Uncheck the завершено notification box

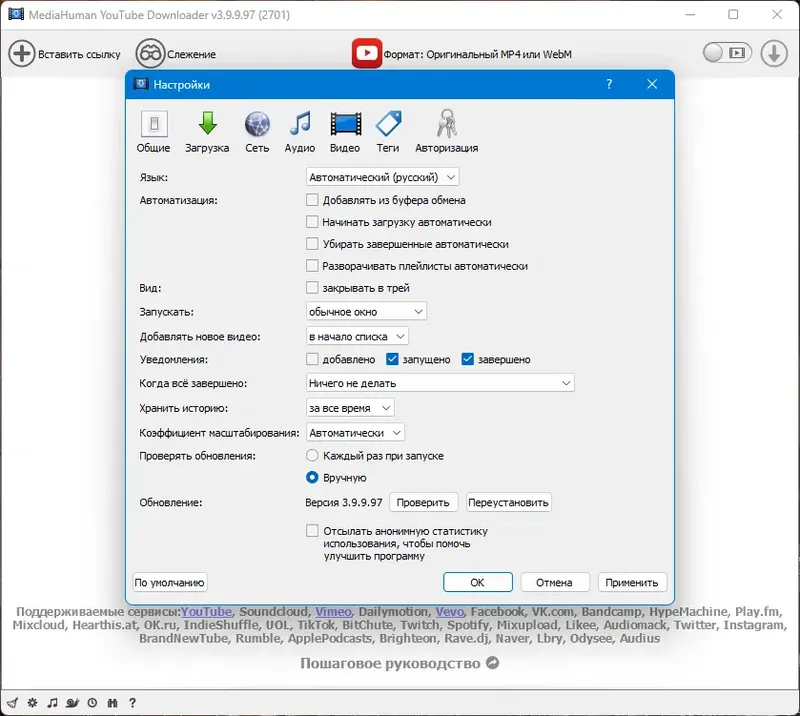point(467,359)
